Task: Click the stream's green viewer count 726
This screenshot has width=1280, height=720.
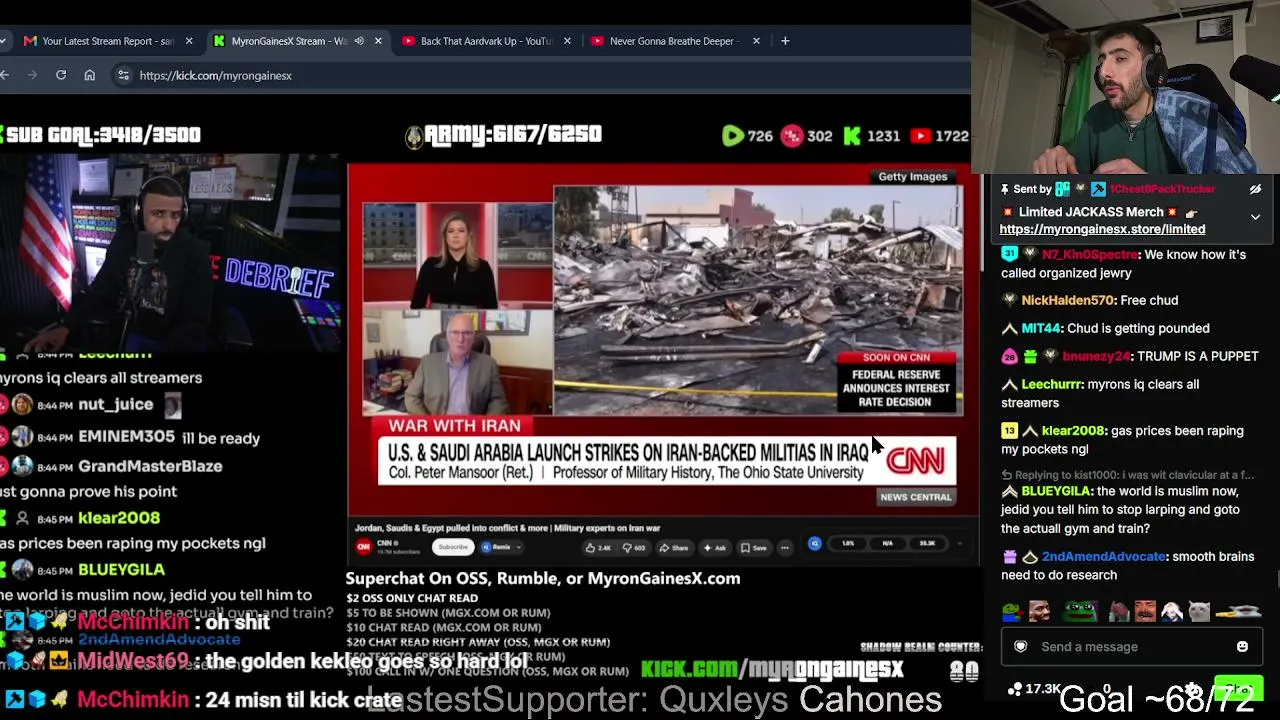Action: pos(748,136)
